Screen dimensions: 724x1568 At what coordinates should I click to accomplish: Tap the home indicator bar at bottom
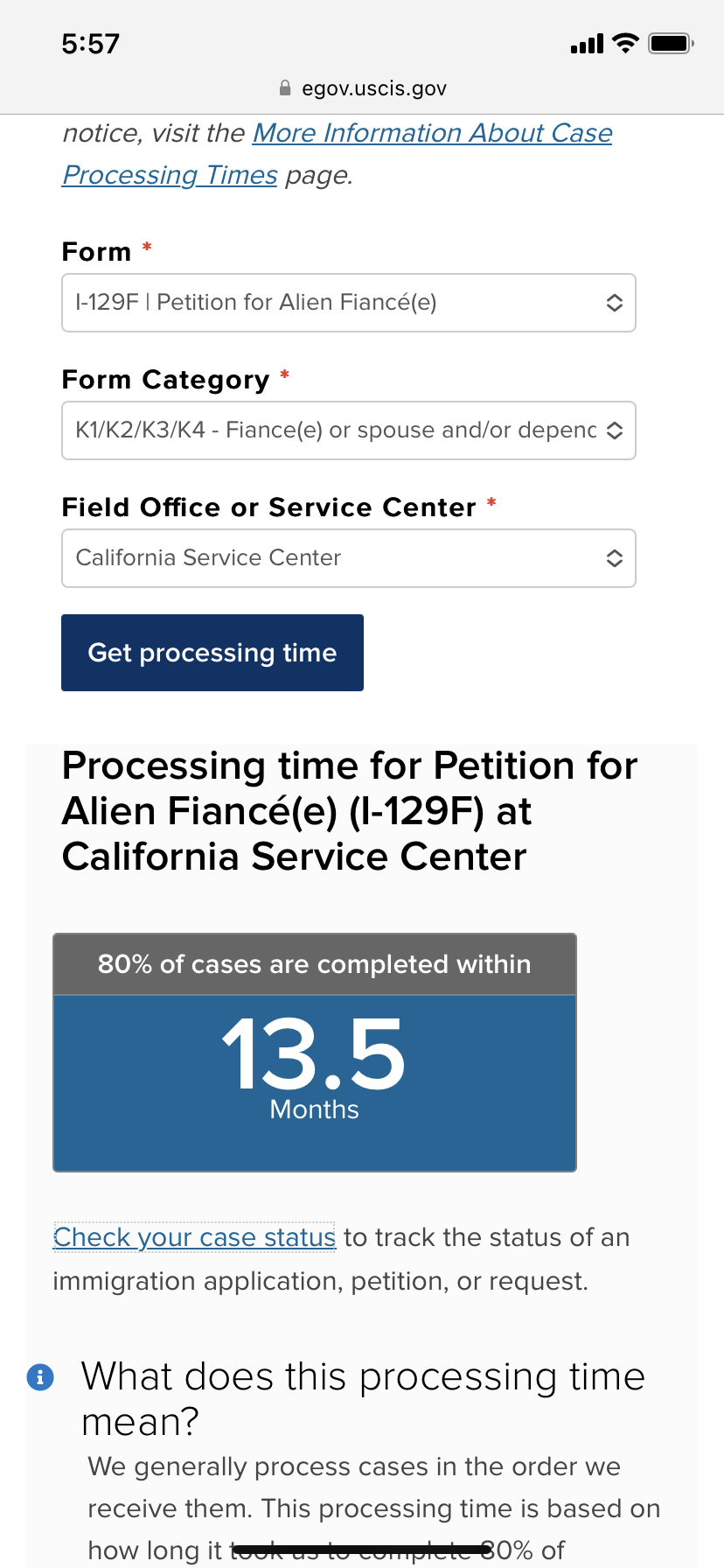pos(362,1550)
